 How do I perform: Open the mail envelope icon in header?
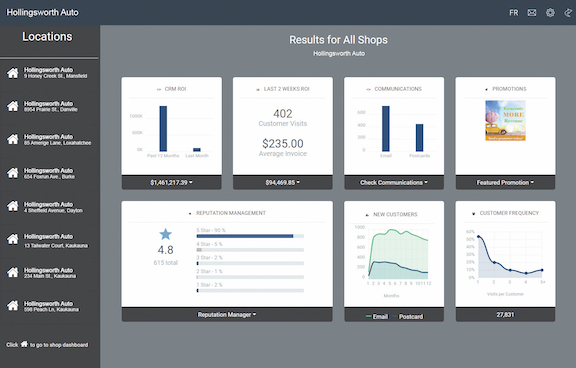(532, 13)
